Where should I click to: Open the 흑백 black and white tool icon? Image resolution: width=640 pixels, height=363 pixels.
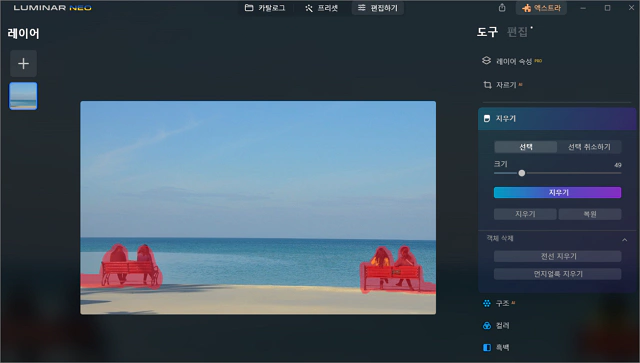[x=487, y=347]
